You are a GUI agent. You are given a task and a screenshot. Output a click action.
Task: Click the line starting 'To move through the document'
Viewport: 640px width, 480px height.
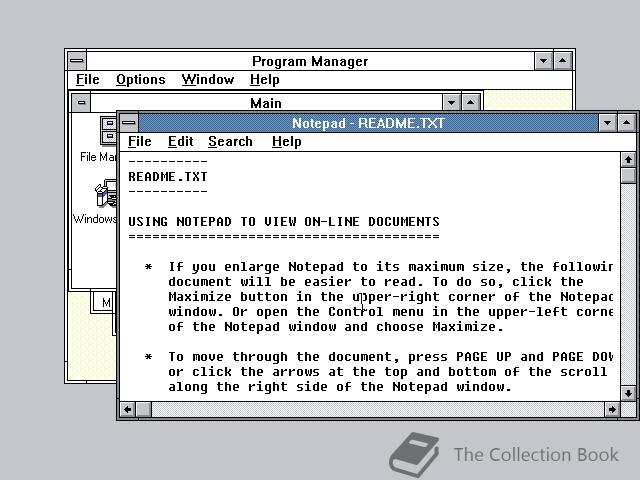click(391, 357)
